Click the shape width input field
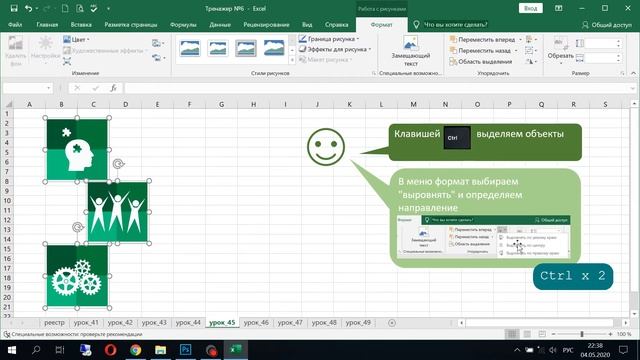640x360 pixels. (602, 59)
